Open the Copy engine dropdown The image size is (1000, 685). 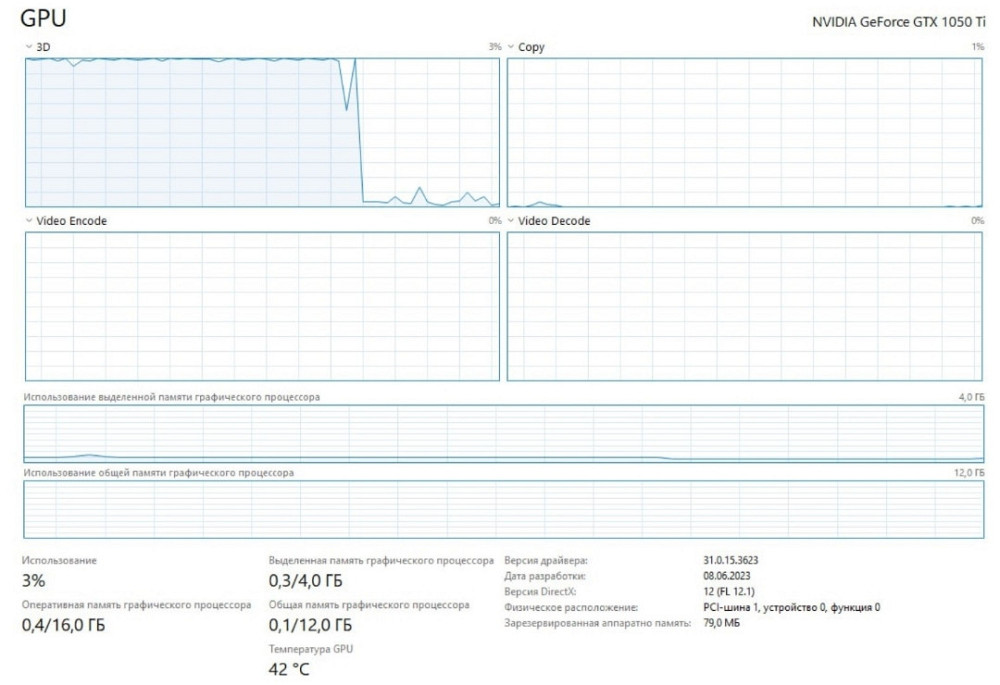pos(525,47)
